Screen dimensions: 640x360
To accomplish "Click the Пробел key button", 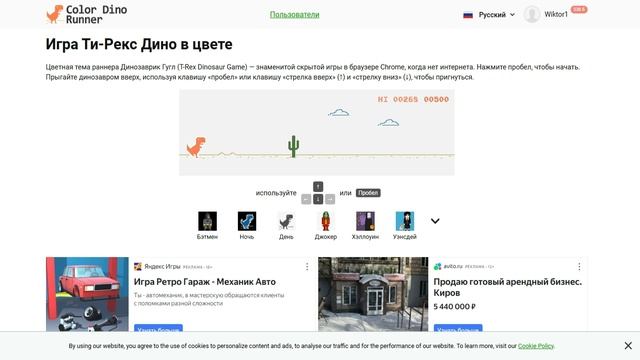I will 368,193.
